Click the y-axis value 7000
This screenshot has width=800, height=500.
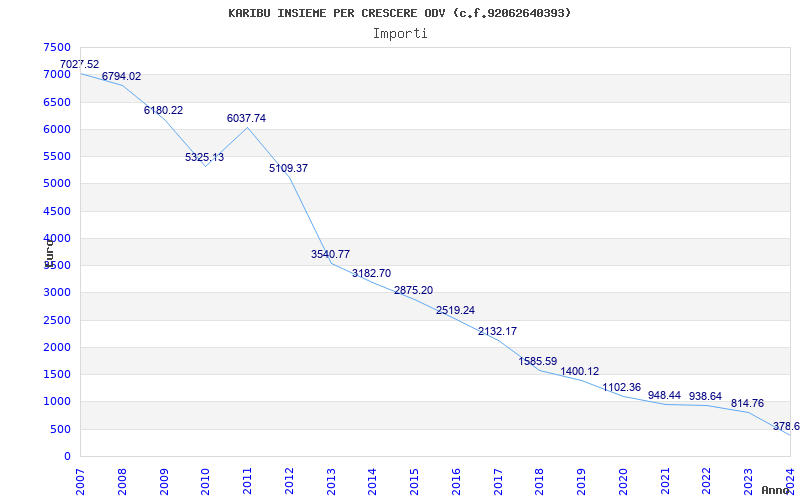(57, 74)
